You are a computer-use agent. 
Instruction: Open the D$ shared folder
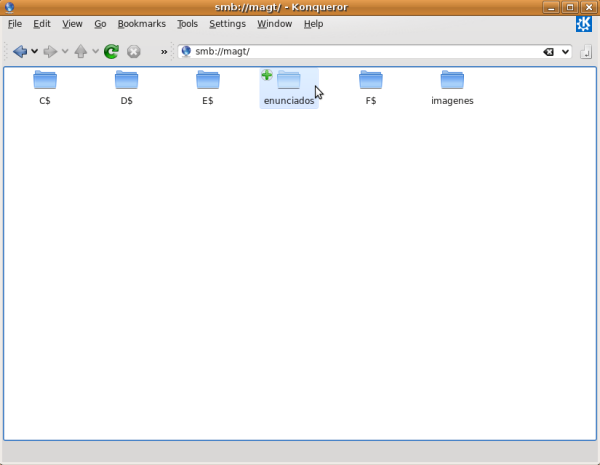[x=126, y=84]
